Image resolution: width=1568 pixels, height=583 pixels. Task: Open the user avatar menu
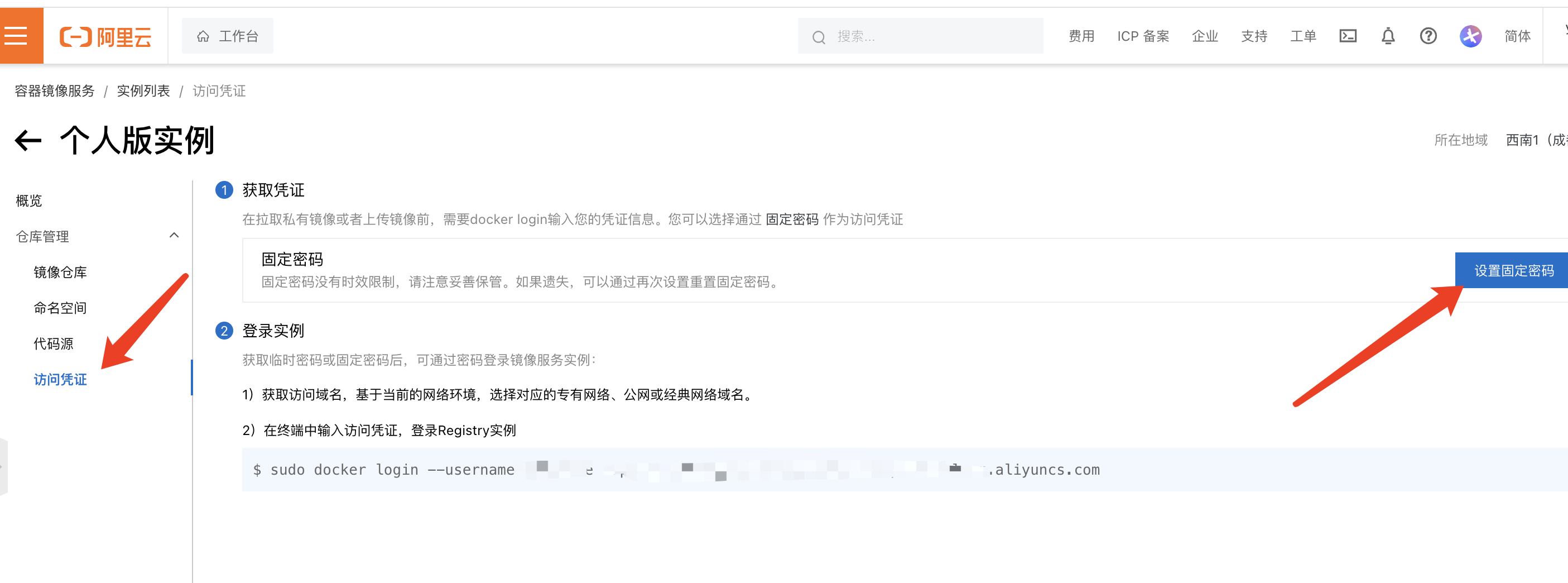pos(1470,36)
